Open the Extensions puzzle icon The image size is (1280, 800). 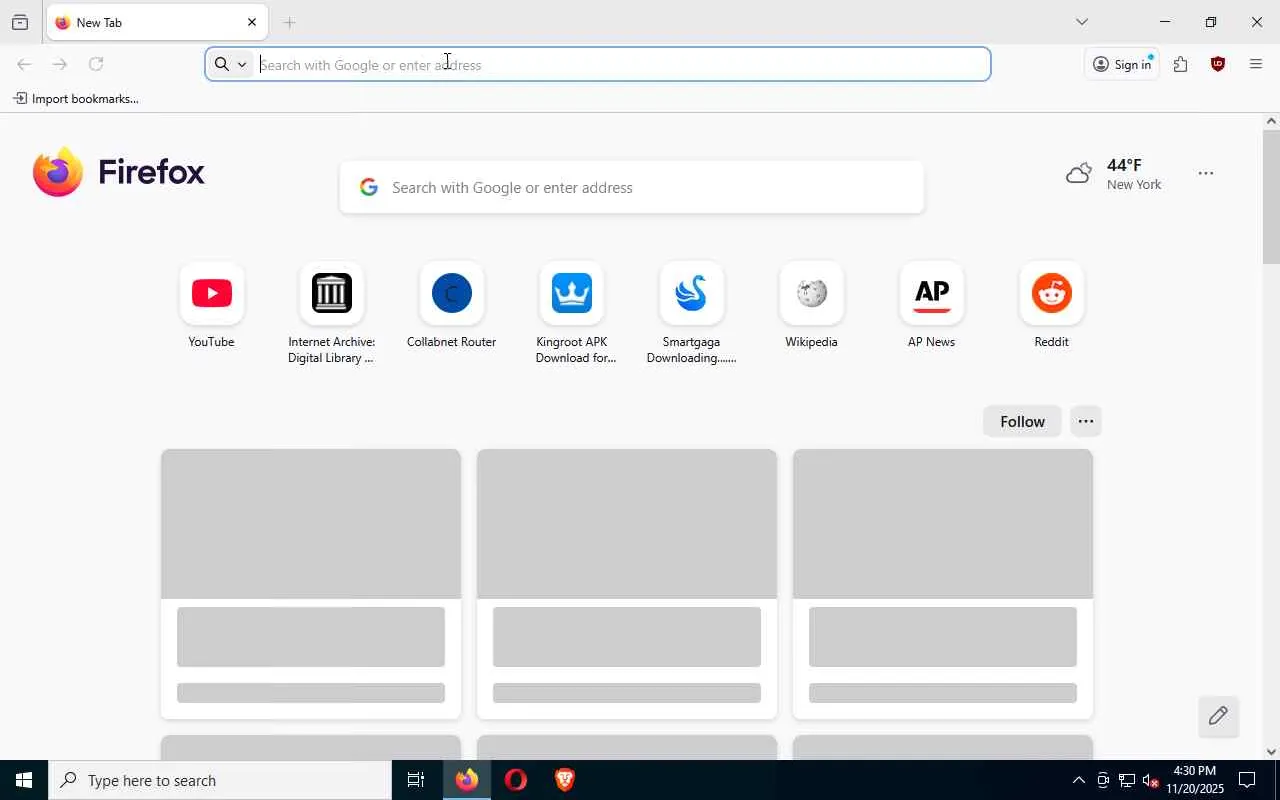click(1181, 65)
